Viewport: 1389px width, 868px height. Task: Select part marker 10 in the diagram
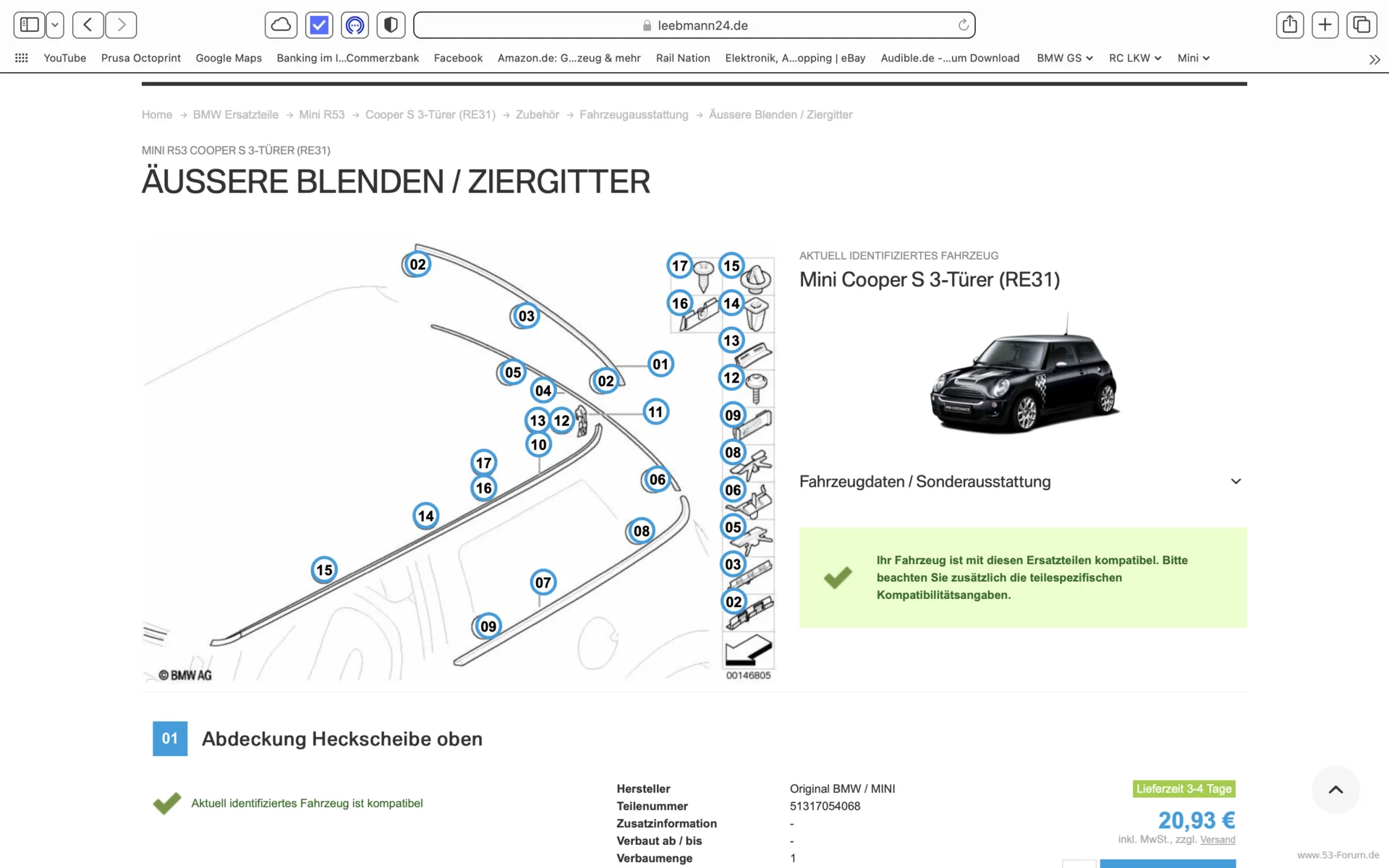click(538, 444)
